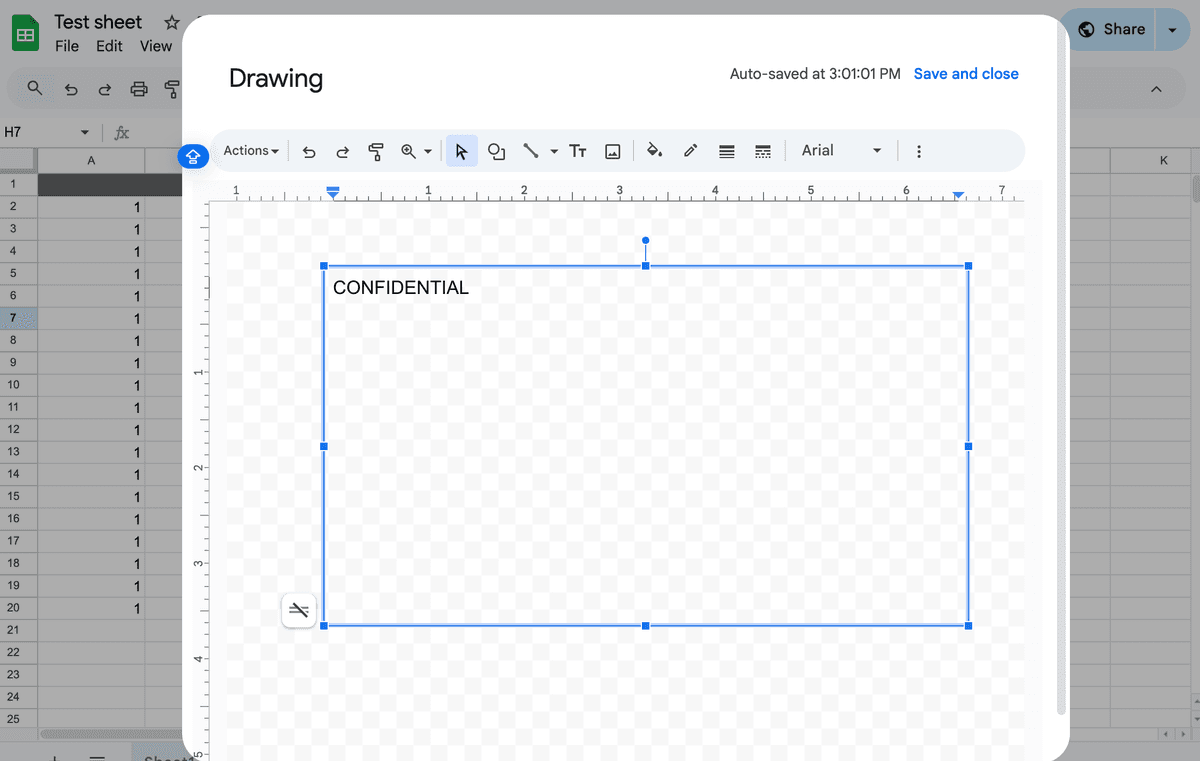
Task: Click Save and close
Action: pos(966,73)
